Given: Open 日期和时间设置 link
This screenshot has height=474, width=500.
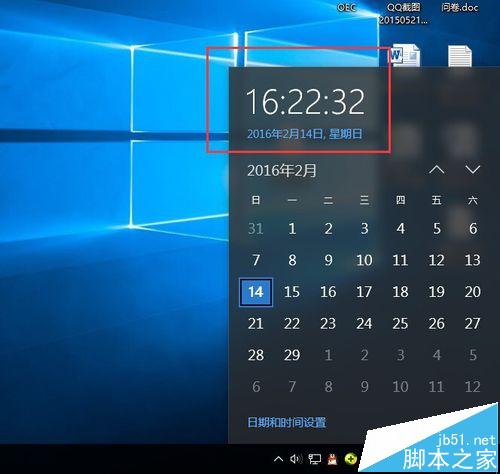Looking at the screenshot, I should tap(287, 422).
